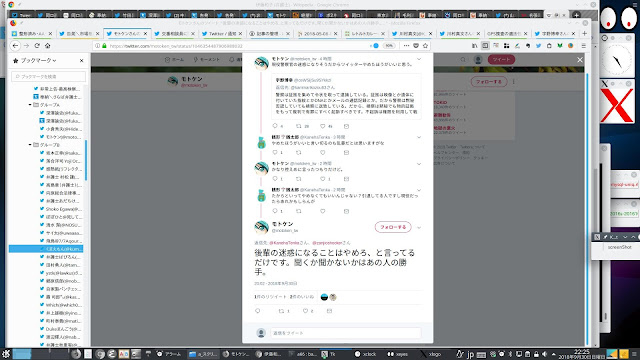This screenshot has height=360, width=640.
Task: View the 1件のリツイート link
Action: point(270,297)
